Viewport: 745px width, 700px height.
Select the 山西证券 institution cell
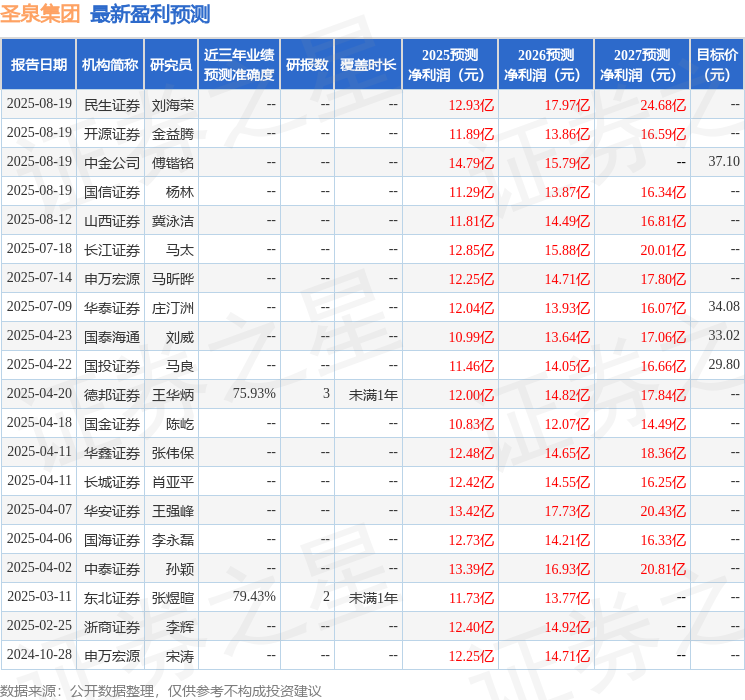[112, 221]
